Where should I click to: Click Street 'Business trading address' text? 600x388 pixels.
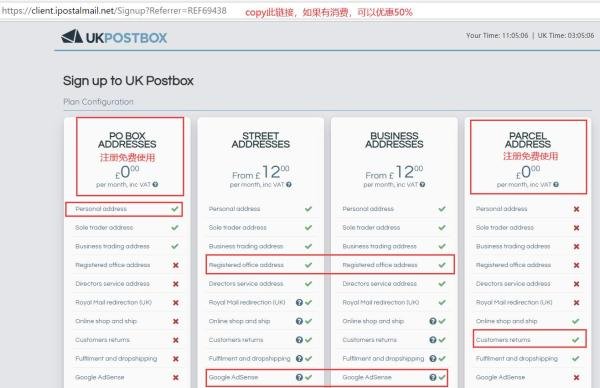(x=246, y=246)
